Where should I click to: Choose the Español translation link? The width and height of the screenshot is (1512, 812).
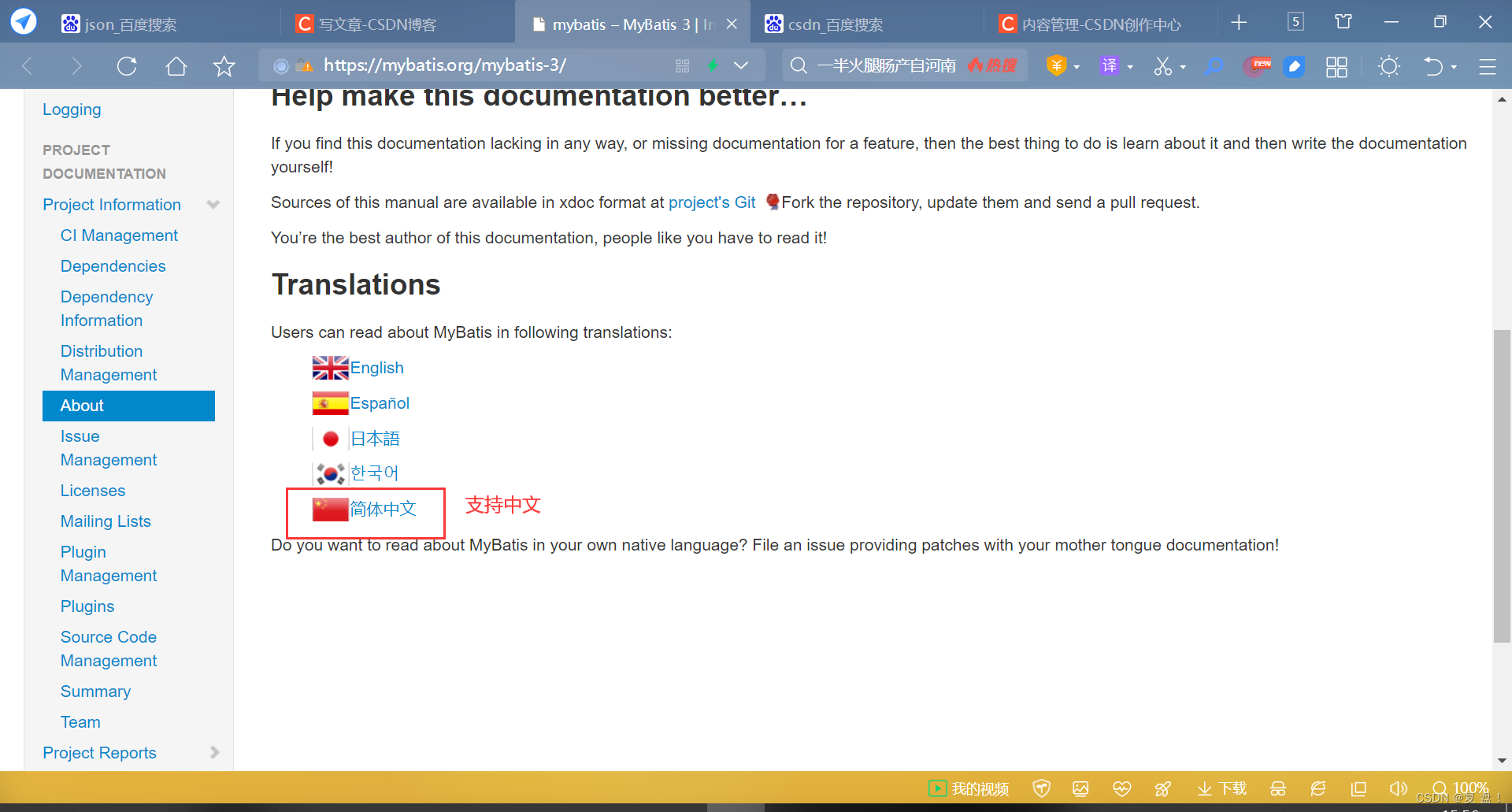380,403
